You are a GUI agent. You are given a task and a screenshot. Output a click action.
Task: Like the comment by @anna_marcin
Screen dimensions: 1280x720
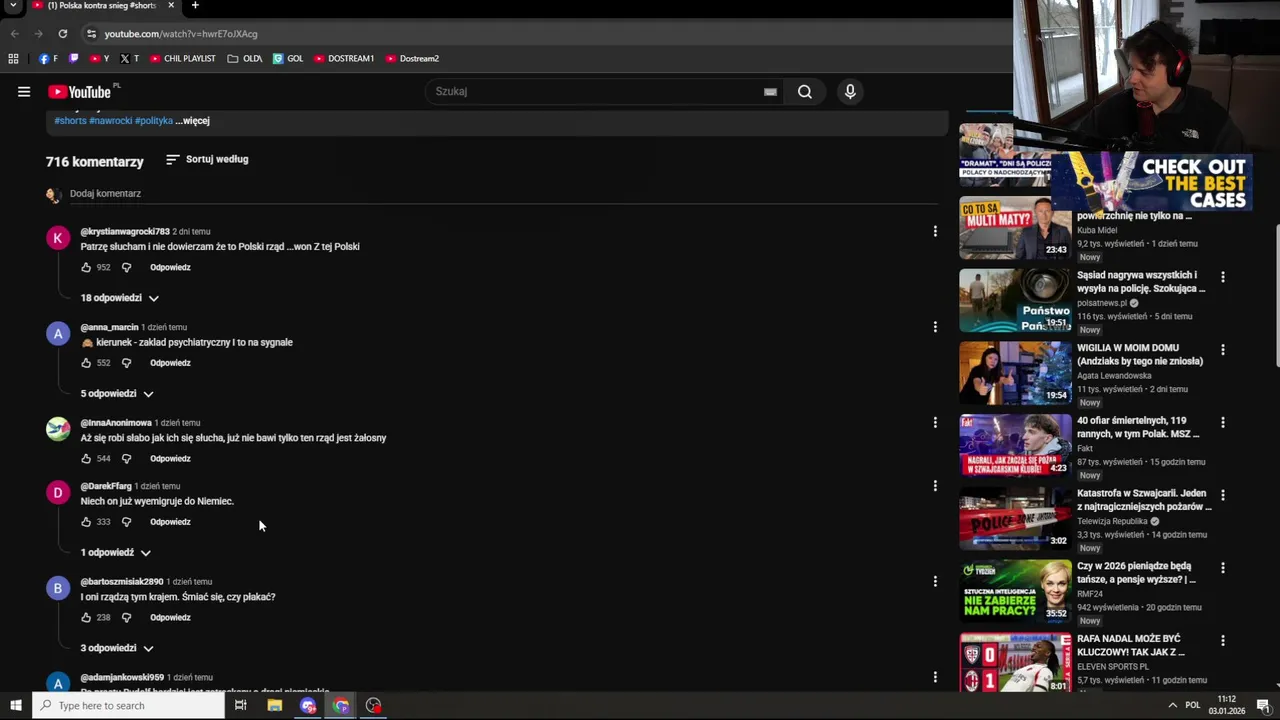click(x=86, y=363)
